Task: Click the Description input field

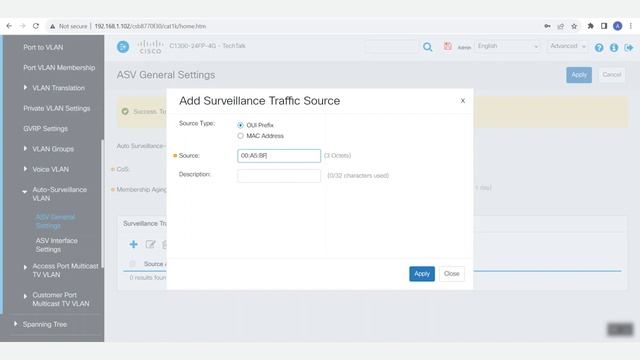Action: click(279, 176)
